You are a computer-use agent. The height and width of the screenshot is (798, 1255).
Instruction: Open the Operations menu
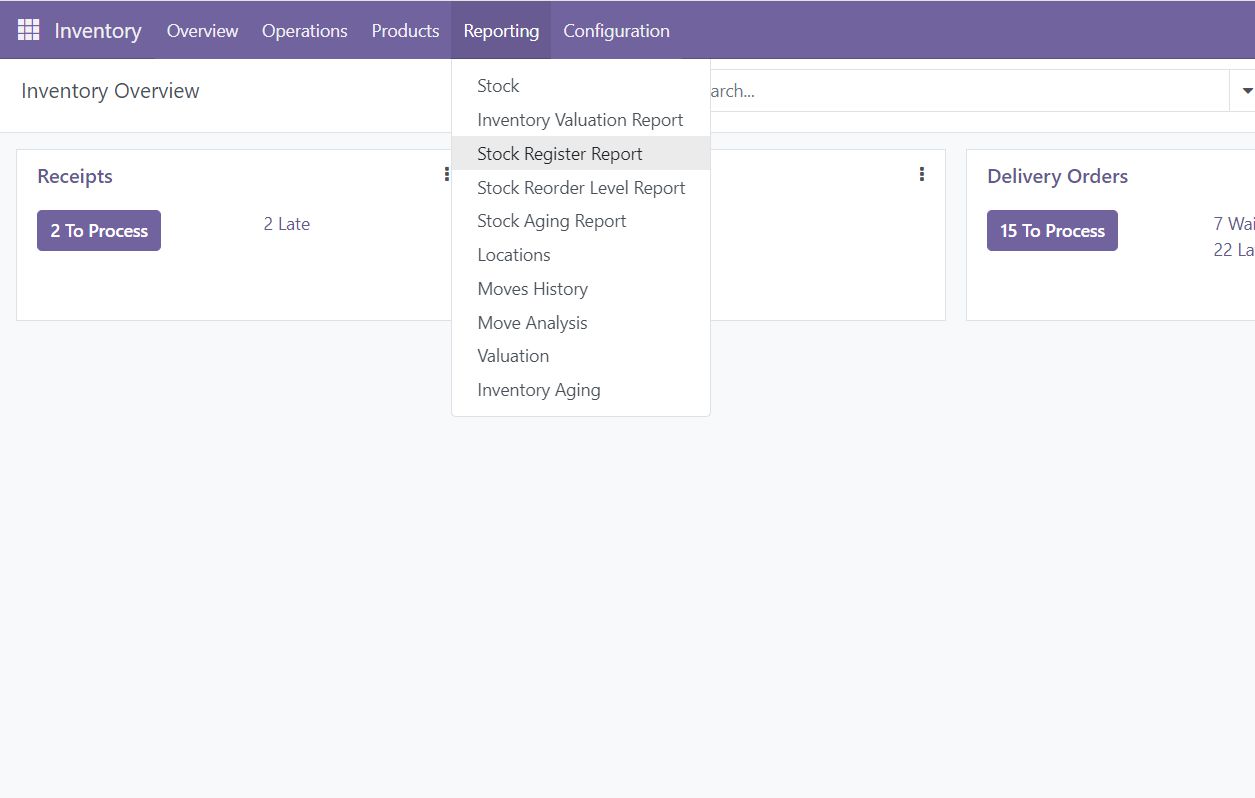304,31
